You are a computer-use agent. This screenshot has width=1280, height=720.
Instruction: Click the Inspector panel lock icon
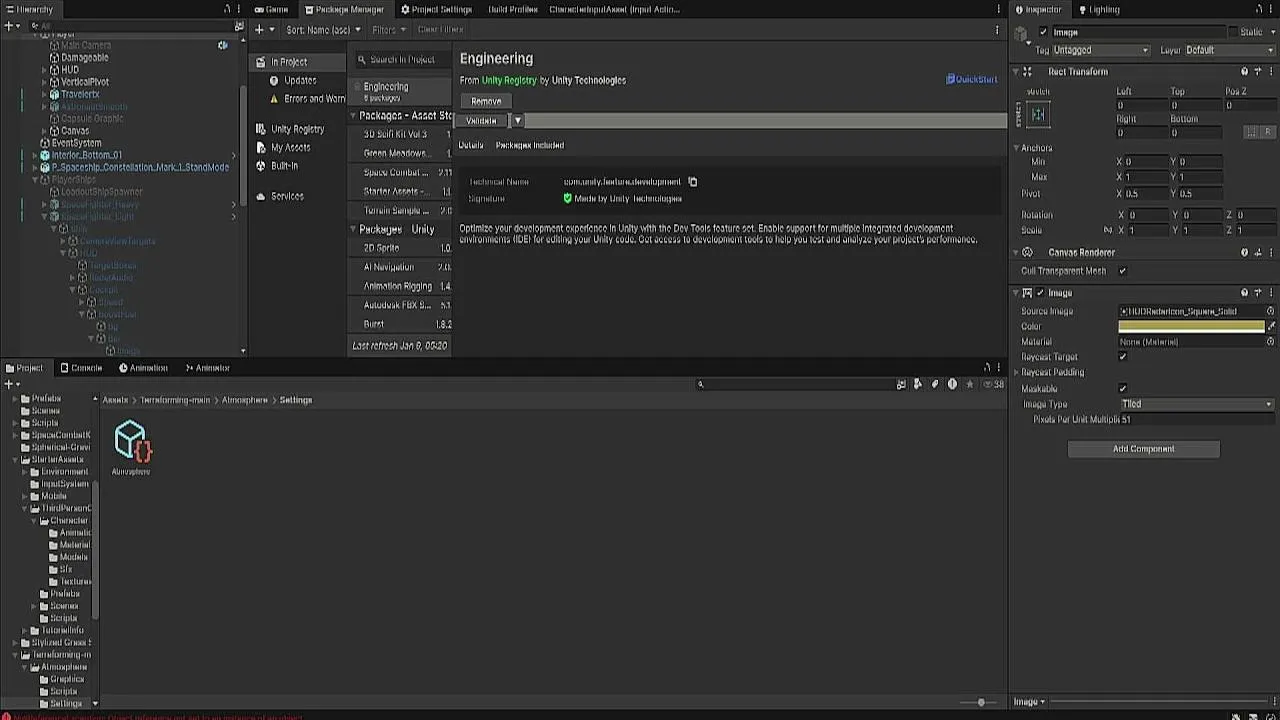pyautogui.click(x=1258, y=9)
